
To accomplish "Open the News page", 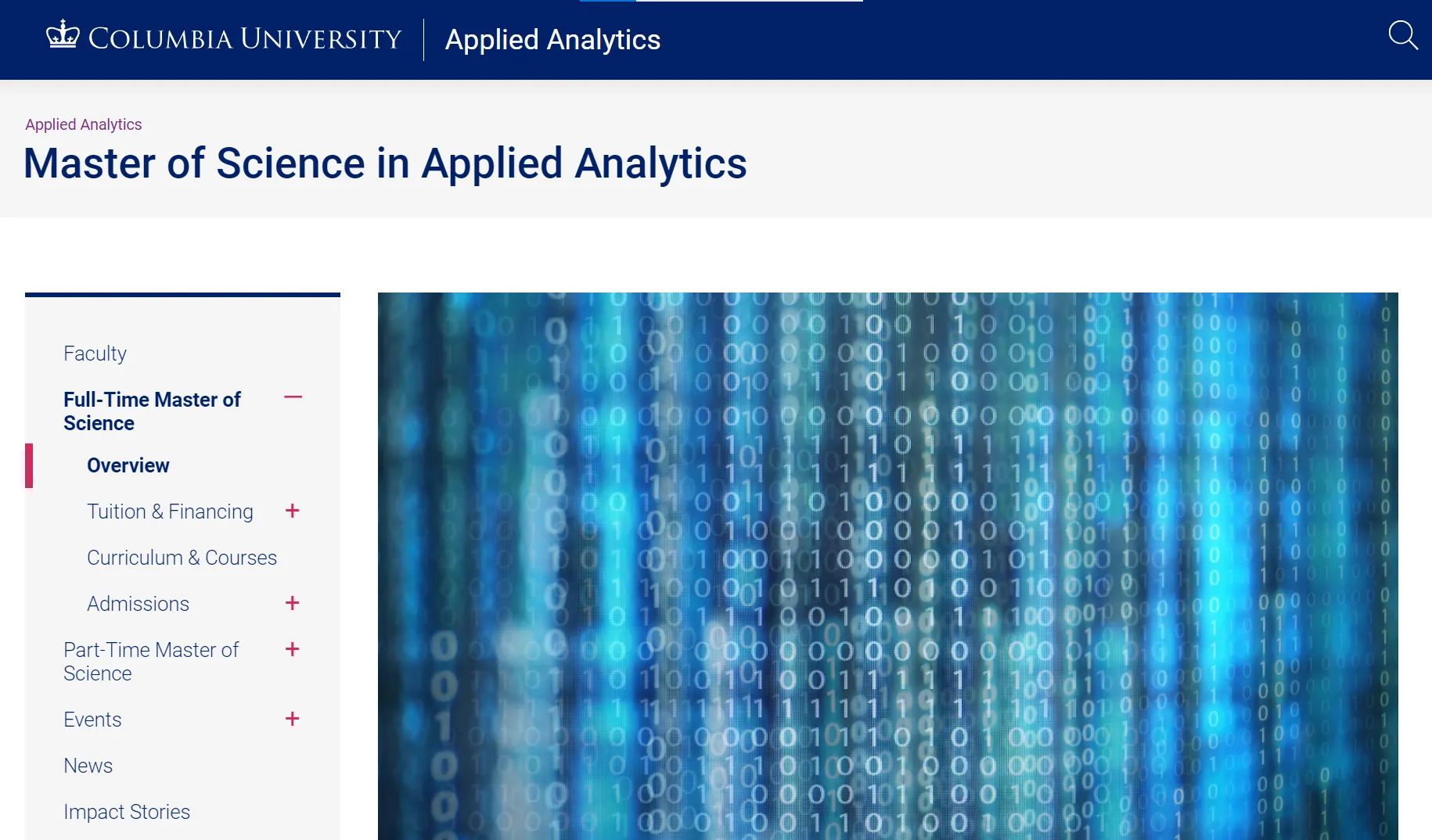I will [x=88, y=766].
